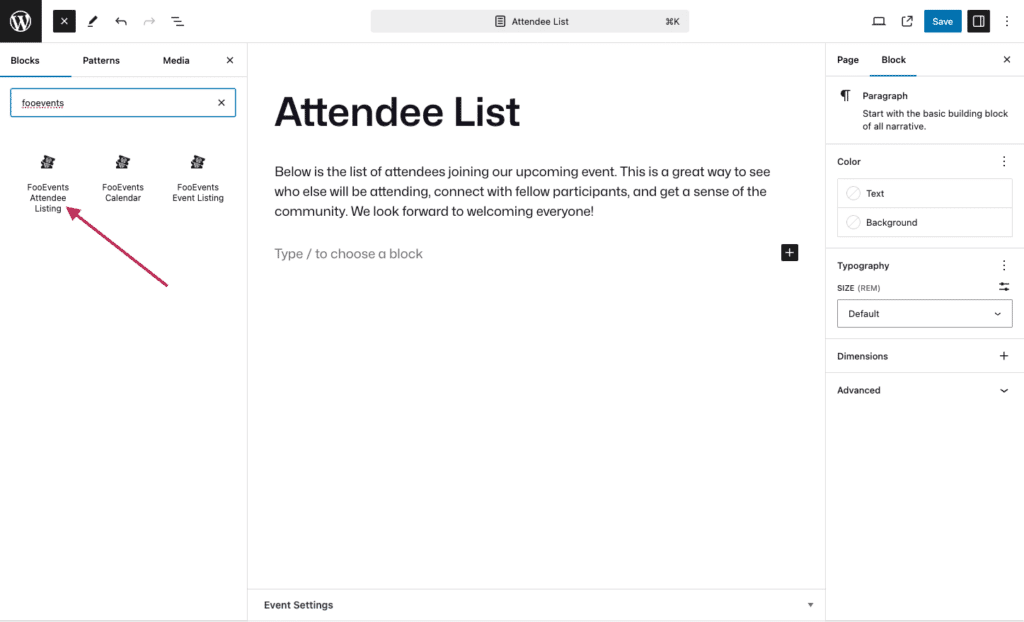
Task: Open the Attendee List command palette field
Action: coord(529,20)
